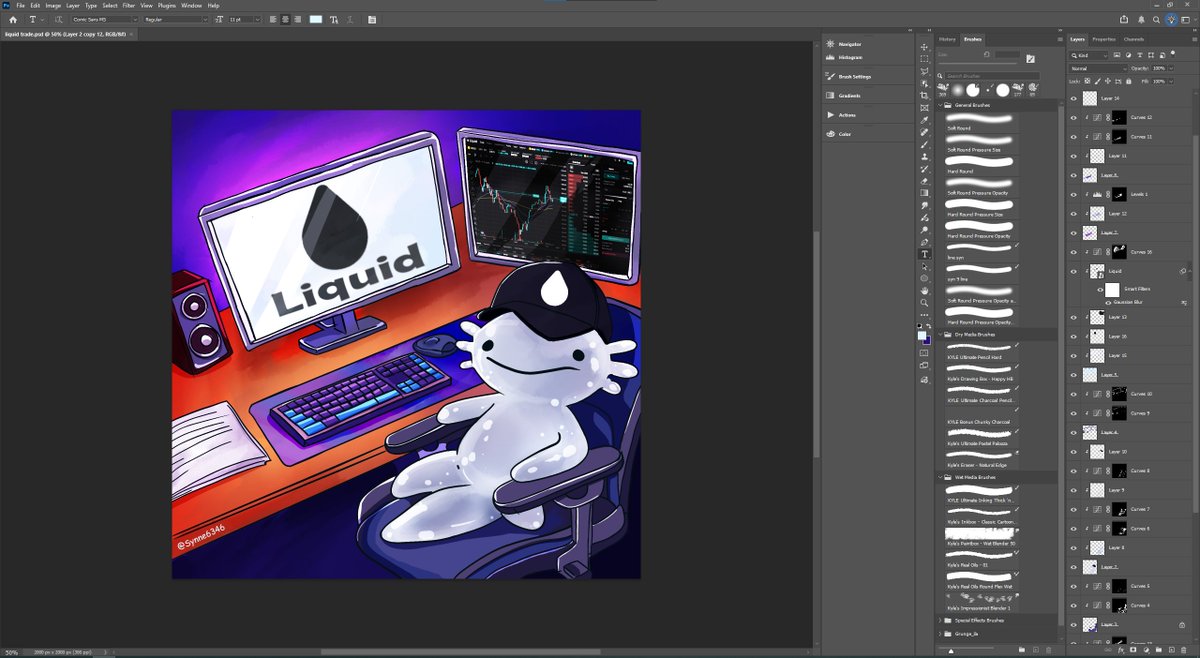Open the File menu
Viewport: 1200px width, 658px height.
click(20, 5)
